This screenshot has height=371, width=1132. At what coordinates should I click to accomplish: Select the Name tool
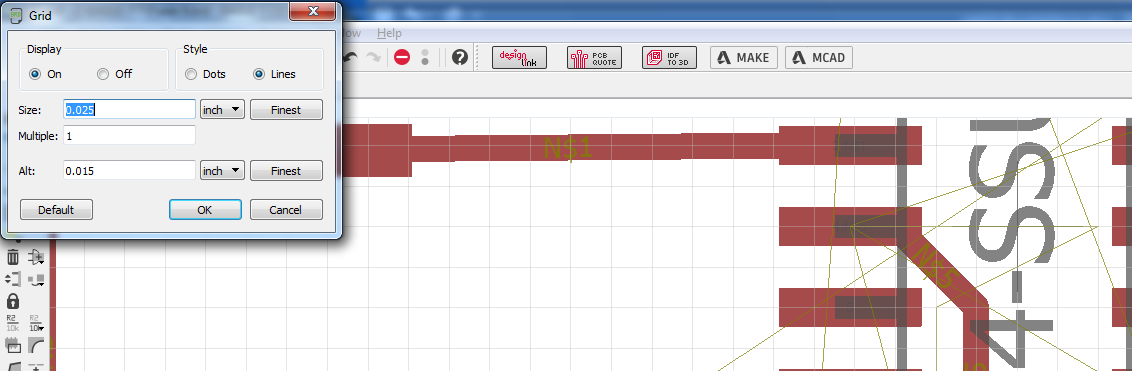(12, 322)
